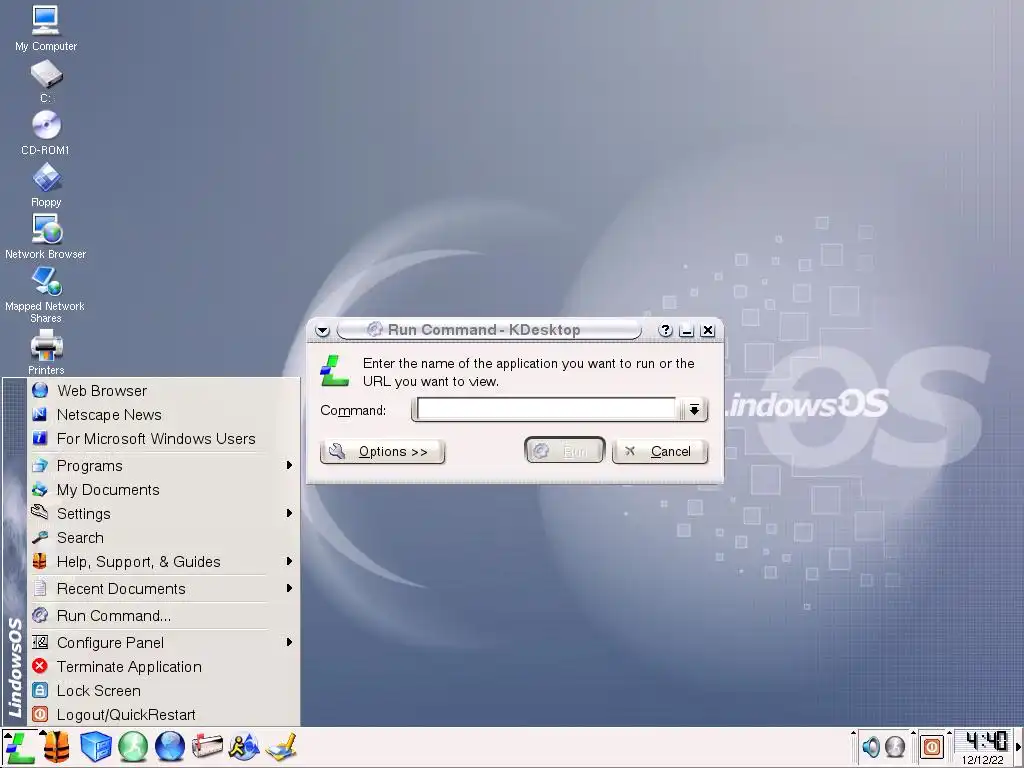Click the speaker volume tray icon
Viewport: 1024px width, 768px height.
pos(871,746)
